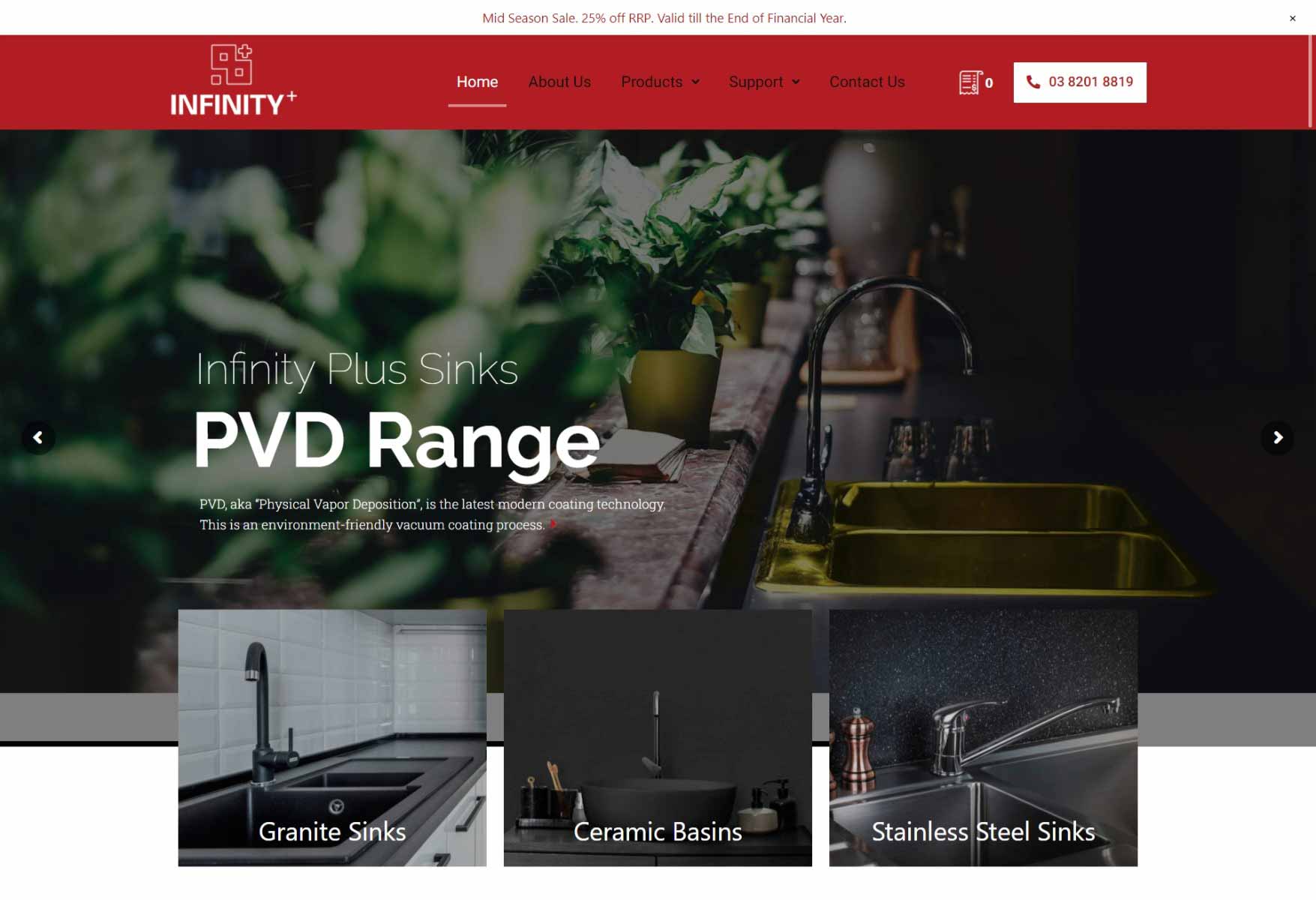The image size is (1316, 900).
Task: Open the Granite Sinks category tile
Action: coord(332,738)
